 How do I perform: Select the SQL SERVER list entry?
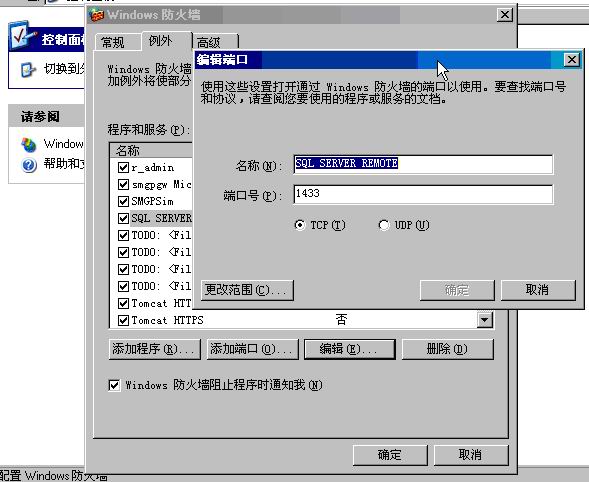click(162, 218)
